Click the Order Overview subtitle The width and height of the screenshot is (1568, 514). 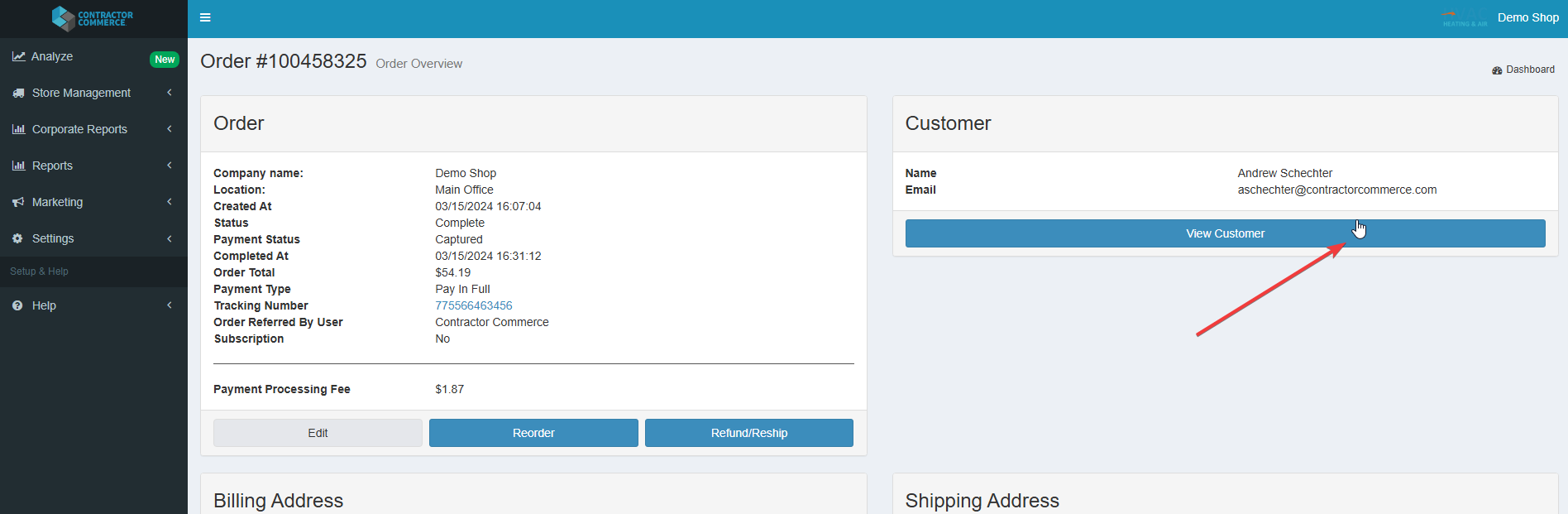pyautogui.click(x=418, y=64)
